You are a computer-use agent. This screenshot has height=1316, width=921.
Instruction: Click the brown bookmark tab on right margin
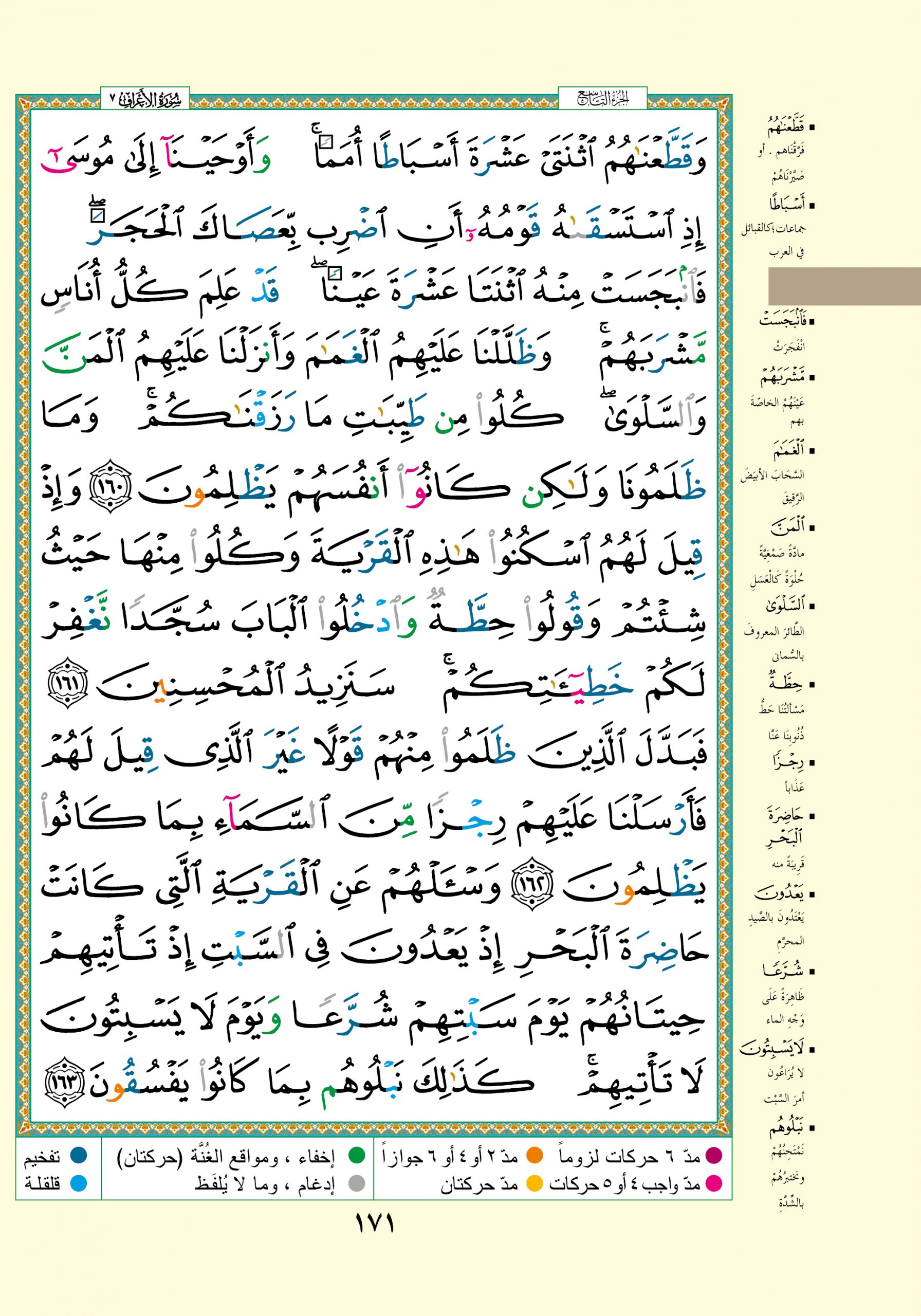[843, 285]
